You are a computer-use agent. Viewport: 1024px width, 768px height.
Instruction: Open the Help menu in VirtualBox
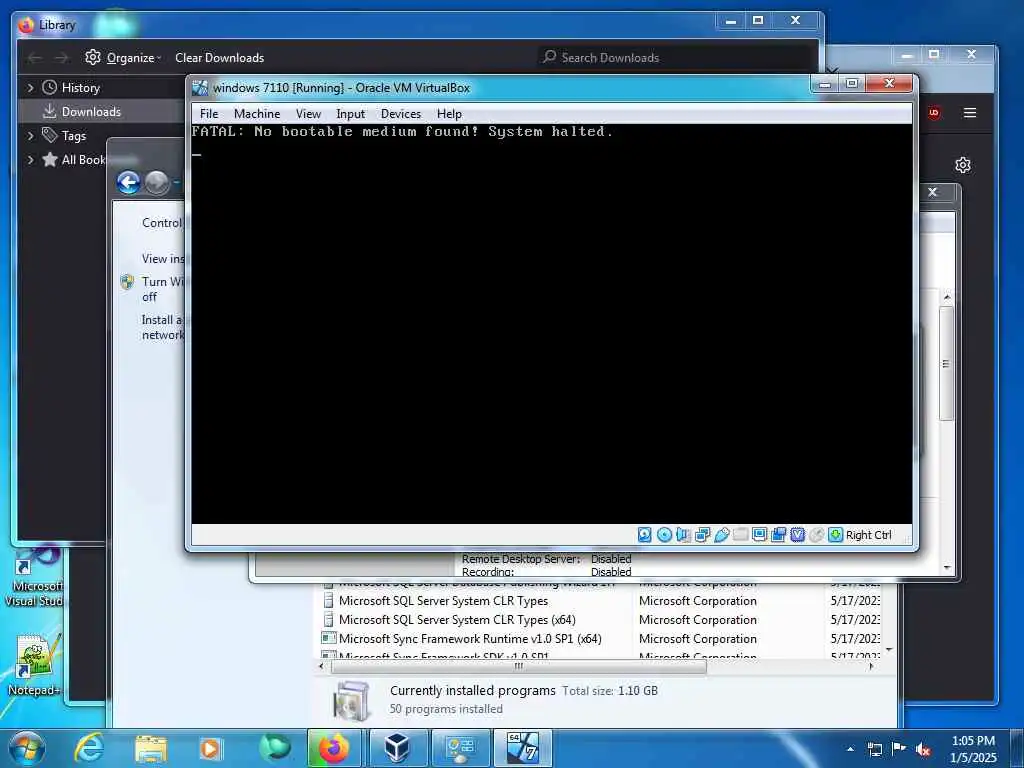tap(449, 114)
